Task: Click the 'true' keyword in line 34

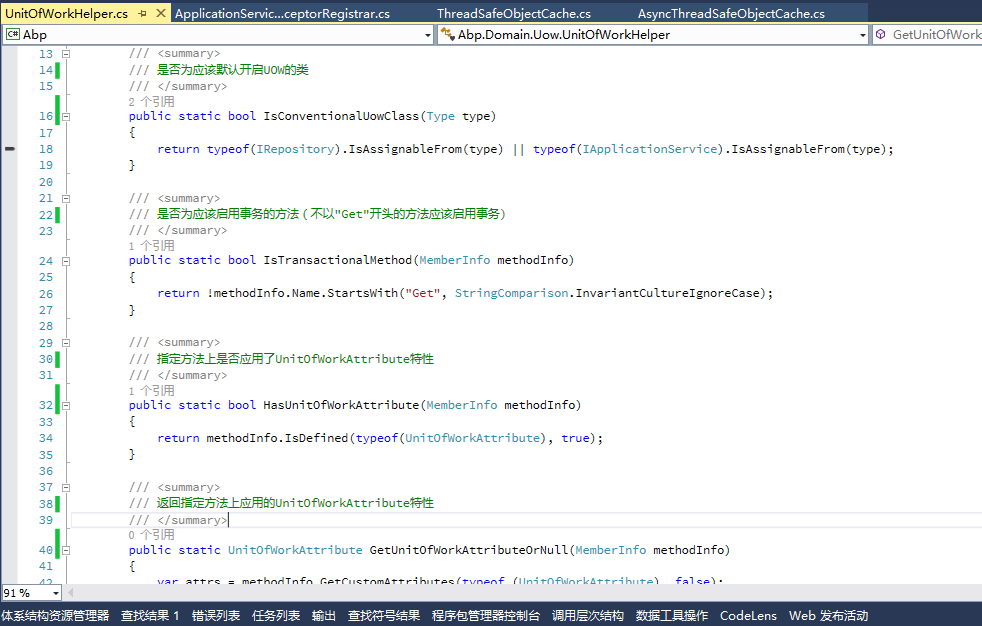Action: 576,438
